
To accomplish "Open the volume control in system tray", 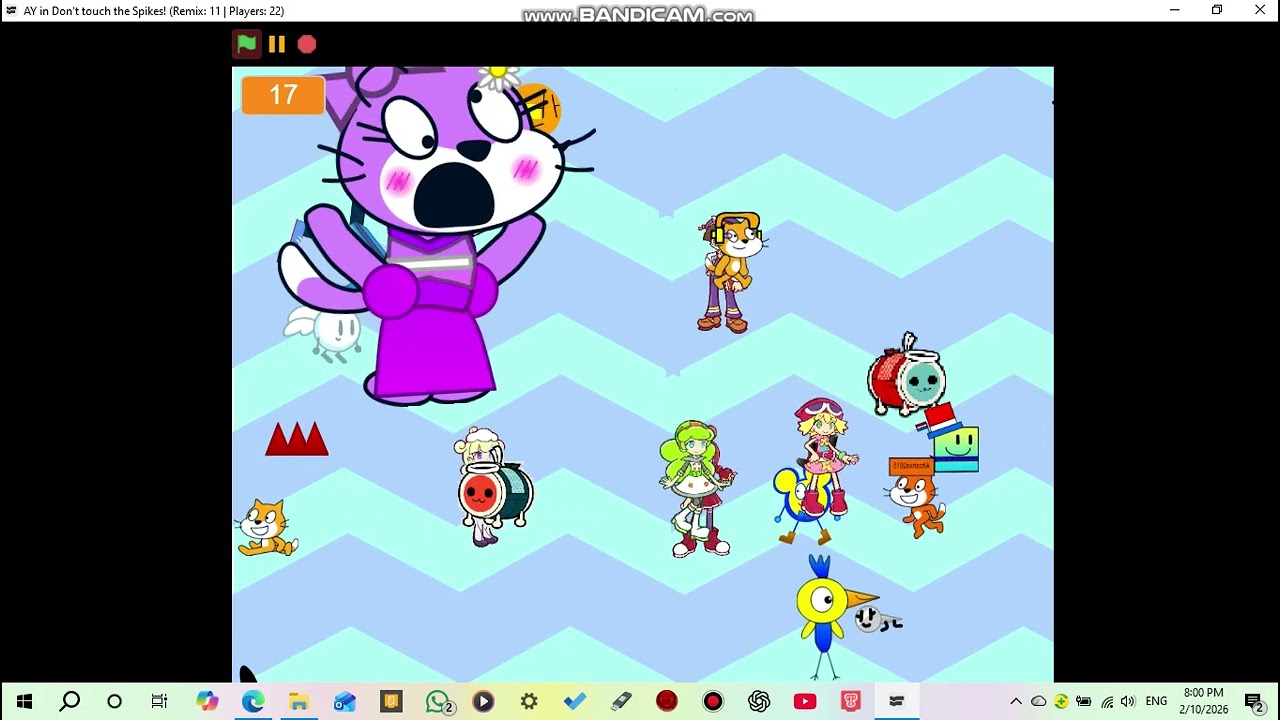I will click(1128, 701).
